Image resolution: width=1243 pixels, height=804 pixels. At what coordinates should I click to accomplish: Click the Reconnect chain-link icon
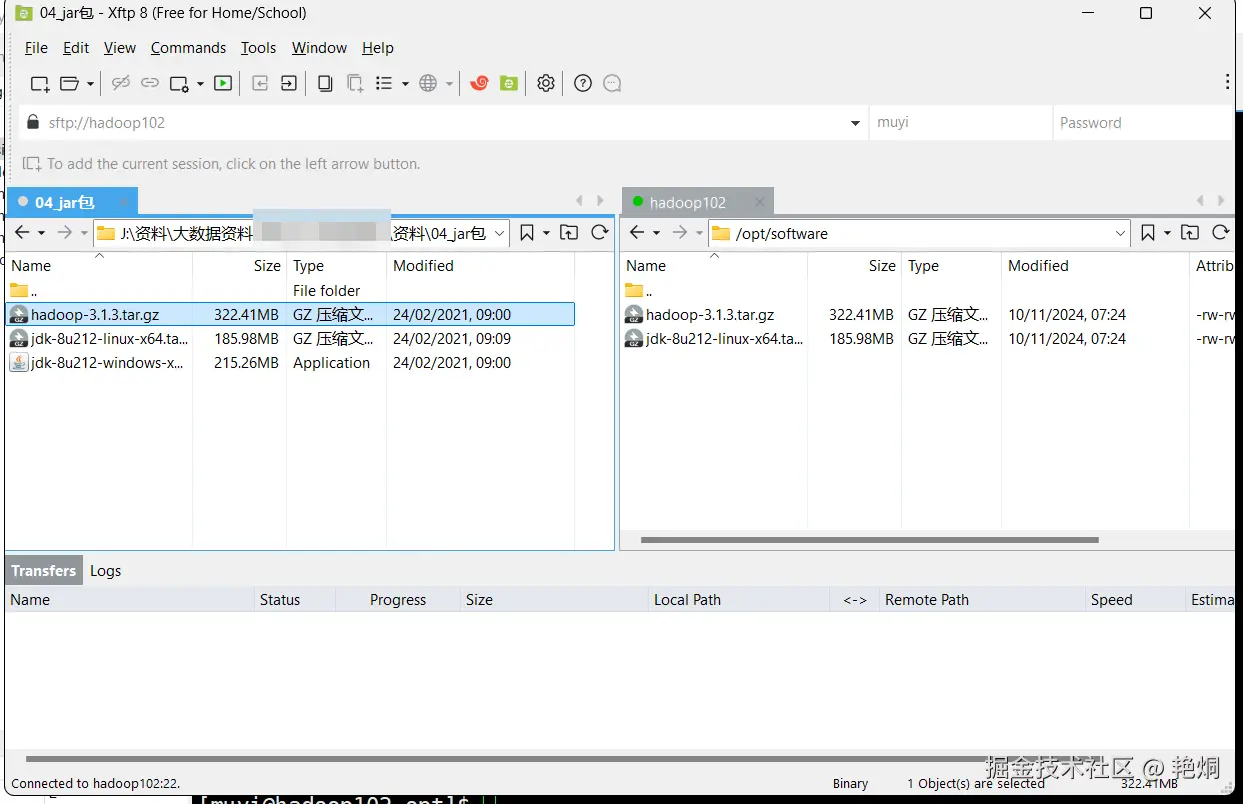point(150,84)
